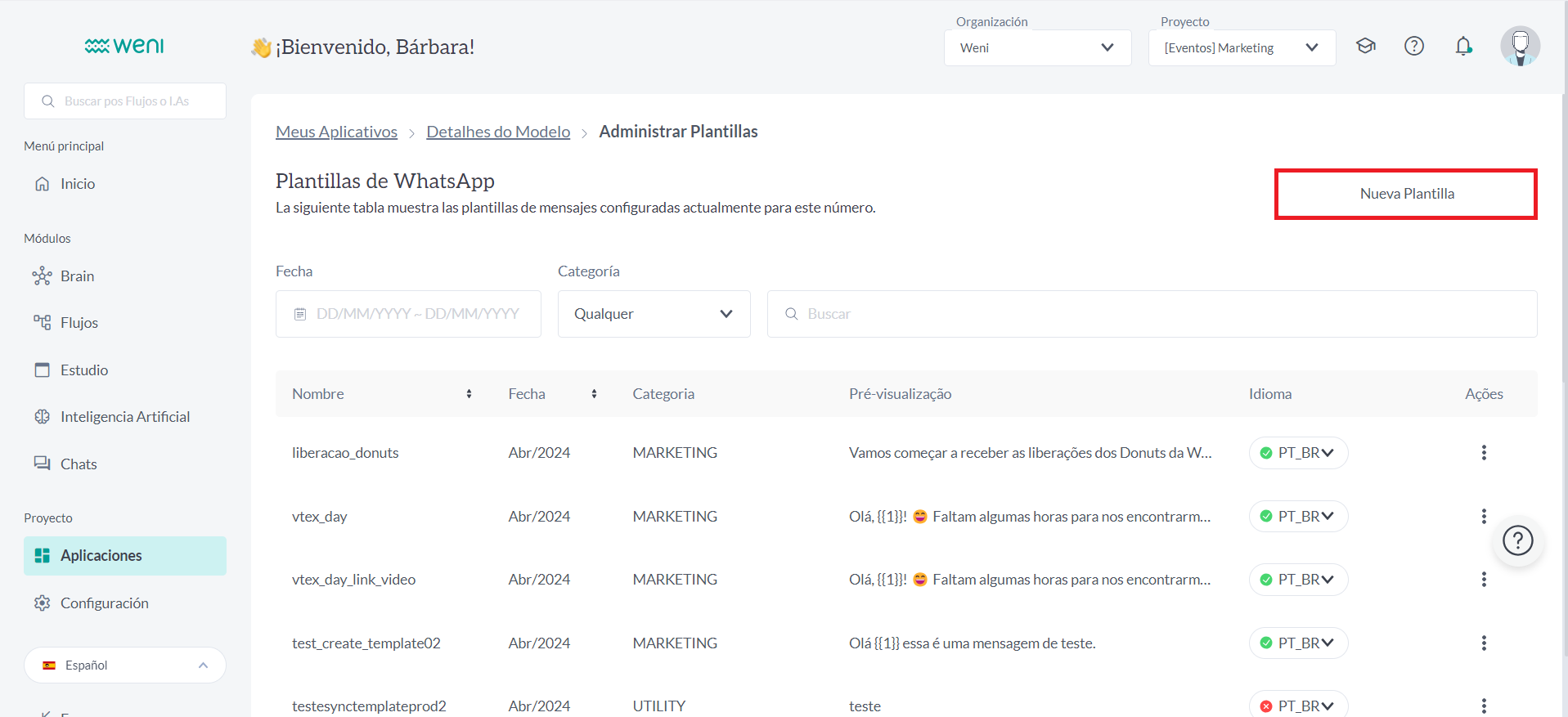Expand the Organización Weni dropdown
The height and width of the screenshot is (717, 1568).
pyautogui.click(x=1037, y=48)
